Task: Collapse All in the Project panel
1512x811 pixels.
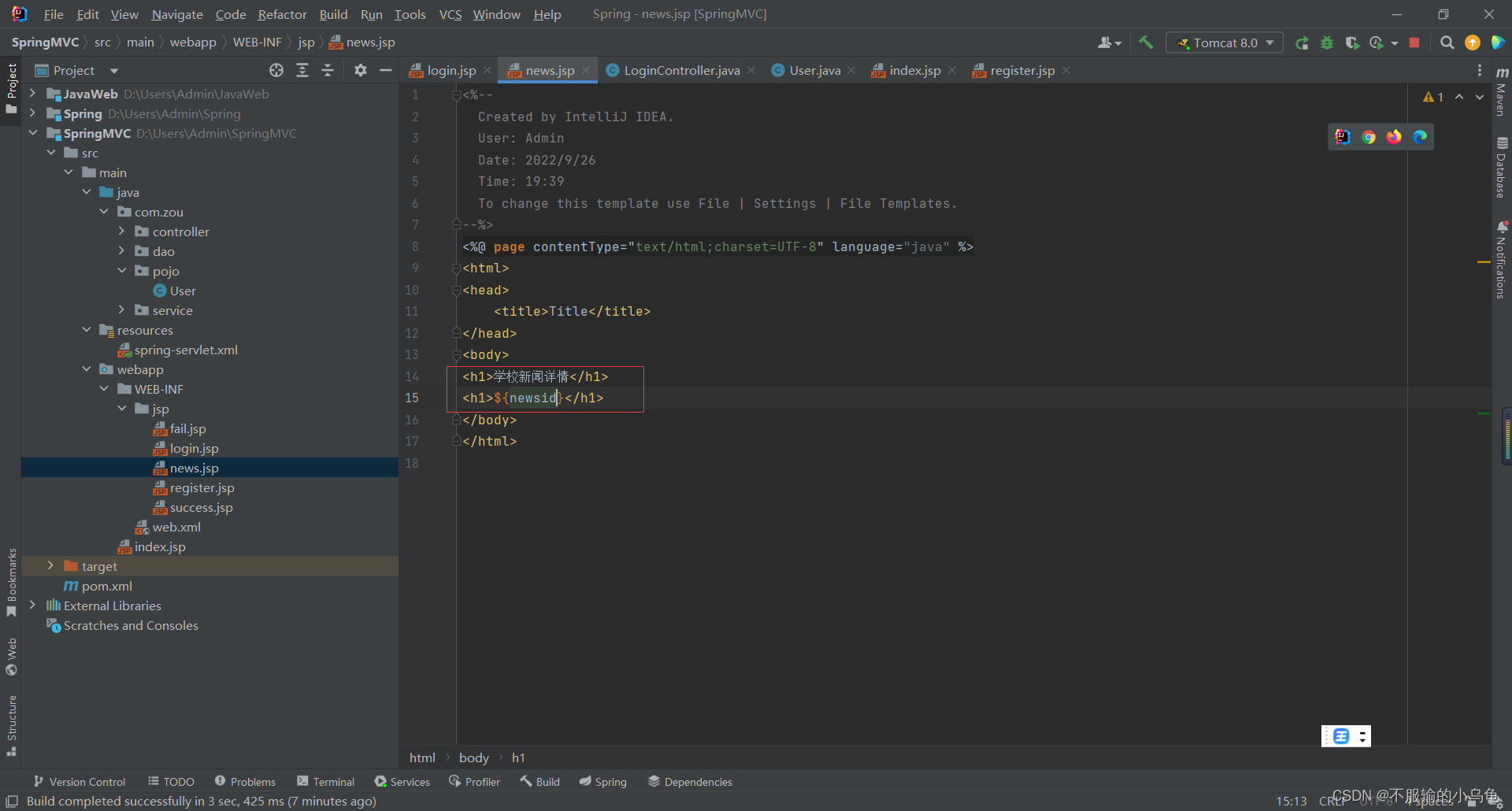Action: tap(328, 70)
